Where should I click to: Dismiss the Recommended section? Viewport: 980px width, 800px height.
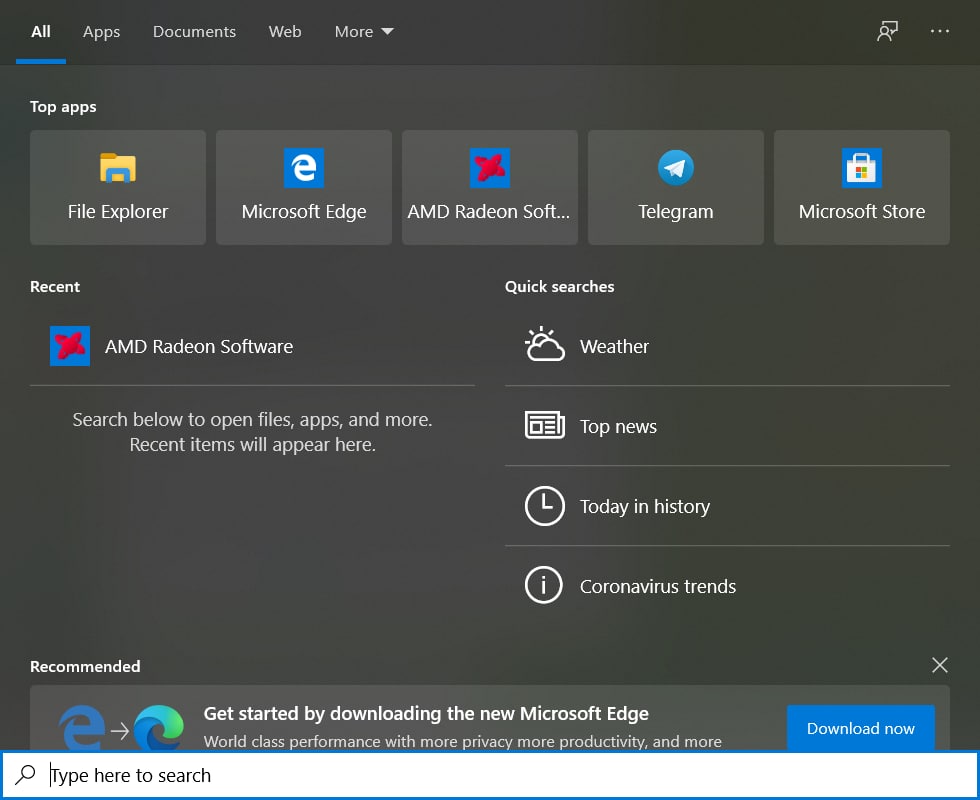pos(939,665)
